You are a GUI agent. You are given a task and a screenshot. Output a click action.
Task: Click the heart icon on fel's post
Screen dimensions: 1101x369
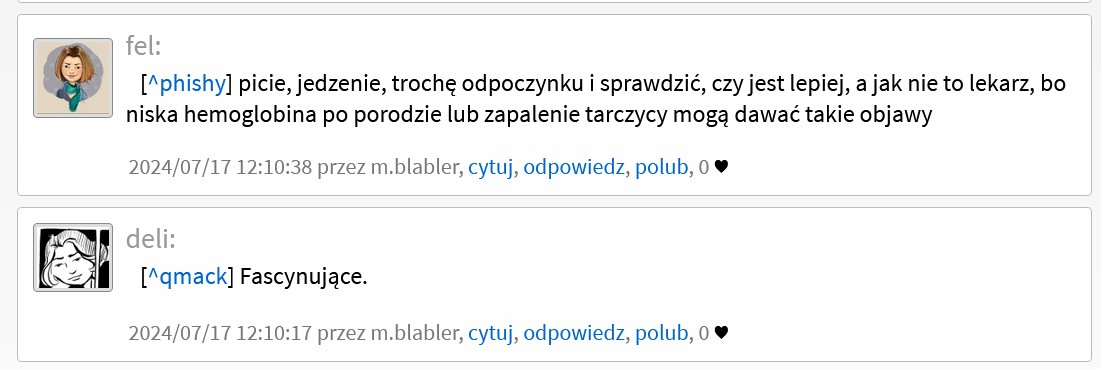[721, 167]
